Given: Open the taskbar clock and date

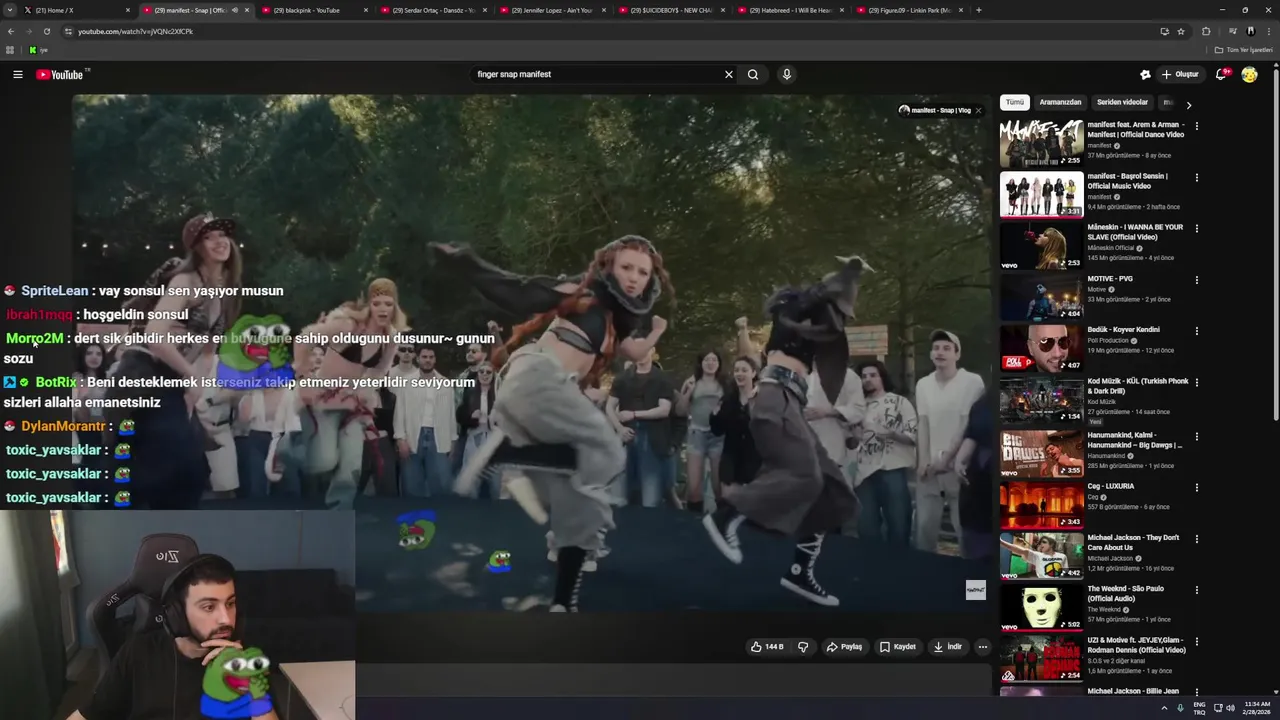Looking at the screenshot, I should tap(1258, 708).
